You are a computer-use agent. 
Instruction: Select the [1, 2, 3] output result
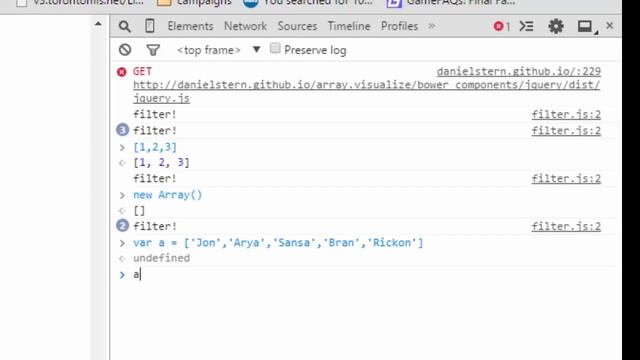pyautogui.click(x=161, y=162)
